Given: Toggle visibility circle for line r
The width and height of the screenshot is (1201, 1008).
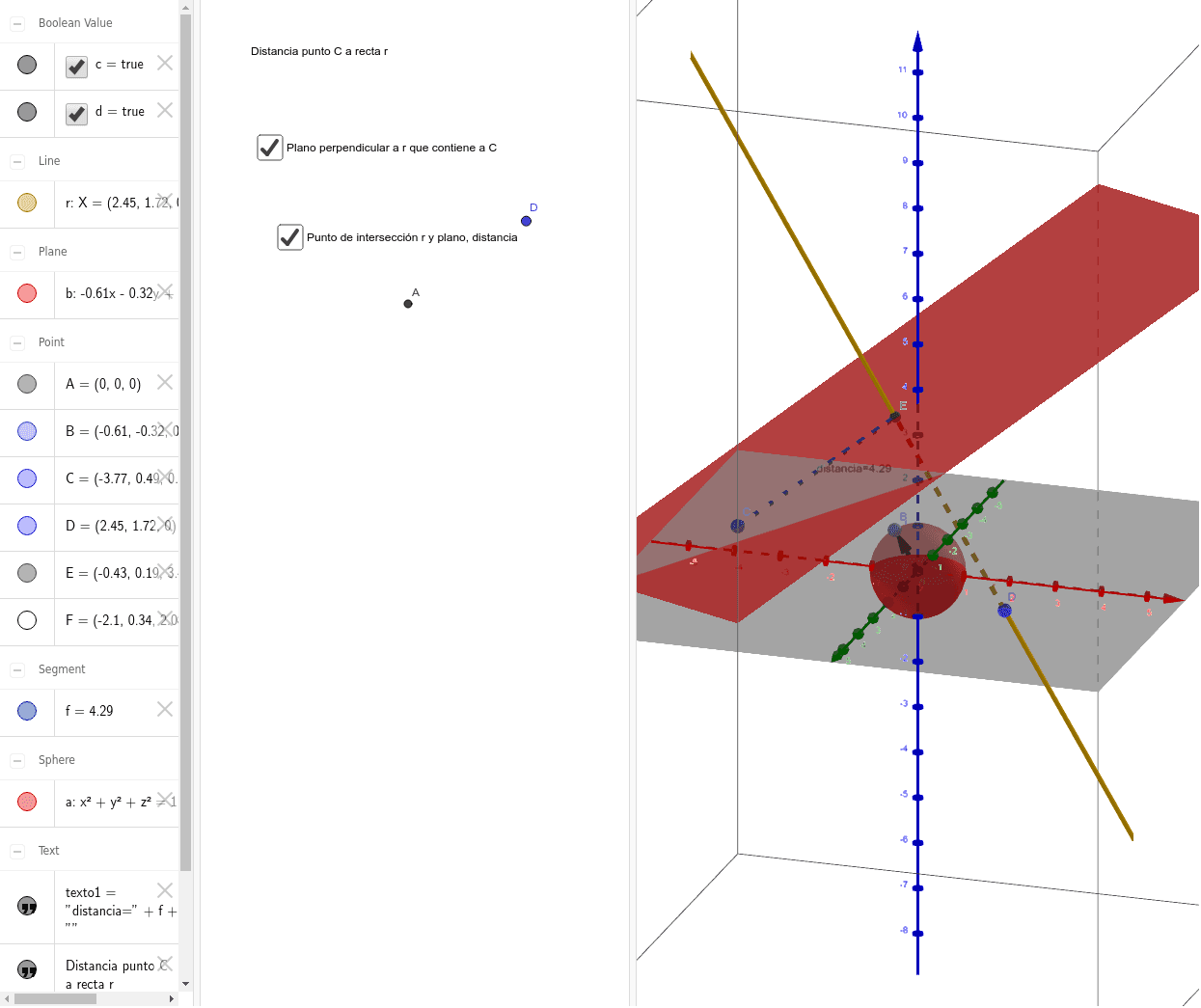Looking at the screenshot, I should (x=27, y=203).
